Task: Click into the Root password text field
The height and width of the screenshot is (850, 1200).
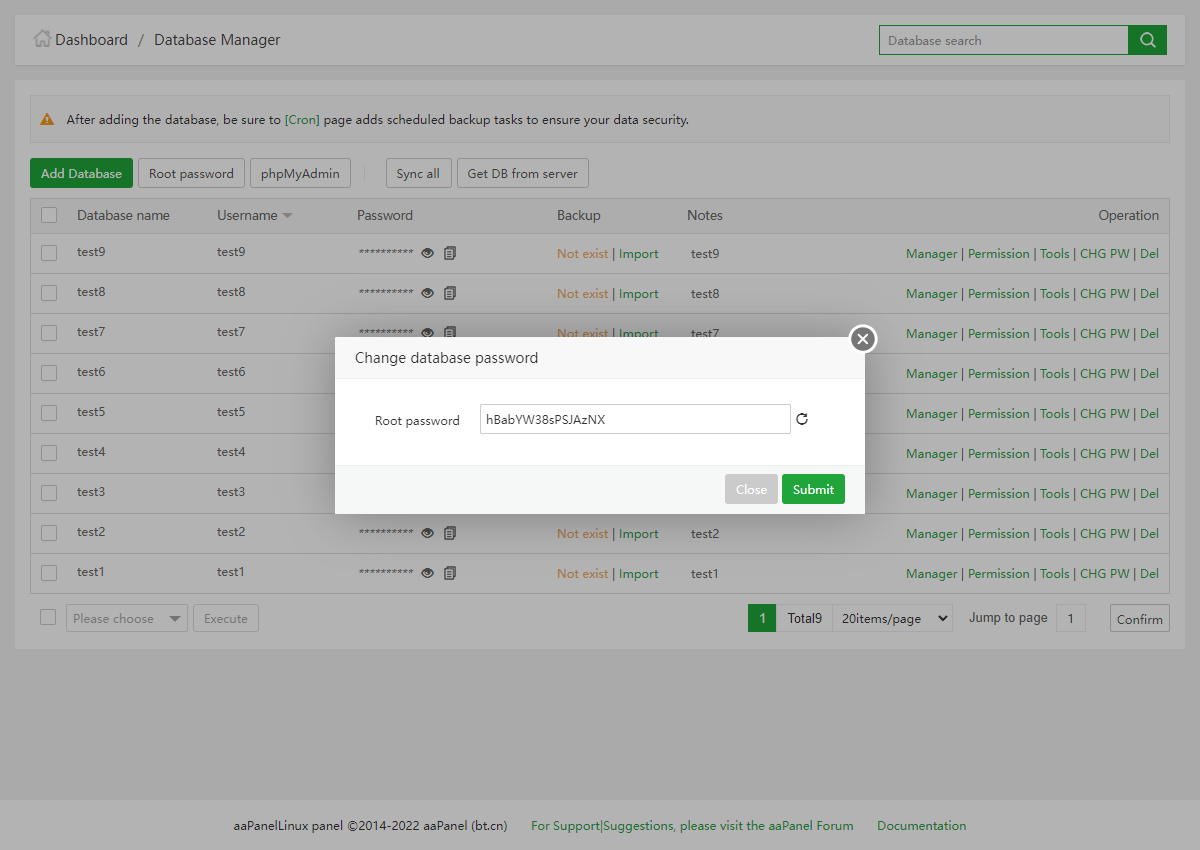Action: [x=635, y=420]
